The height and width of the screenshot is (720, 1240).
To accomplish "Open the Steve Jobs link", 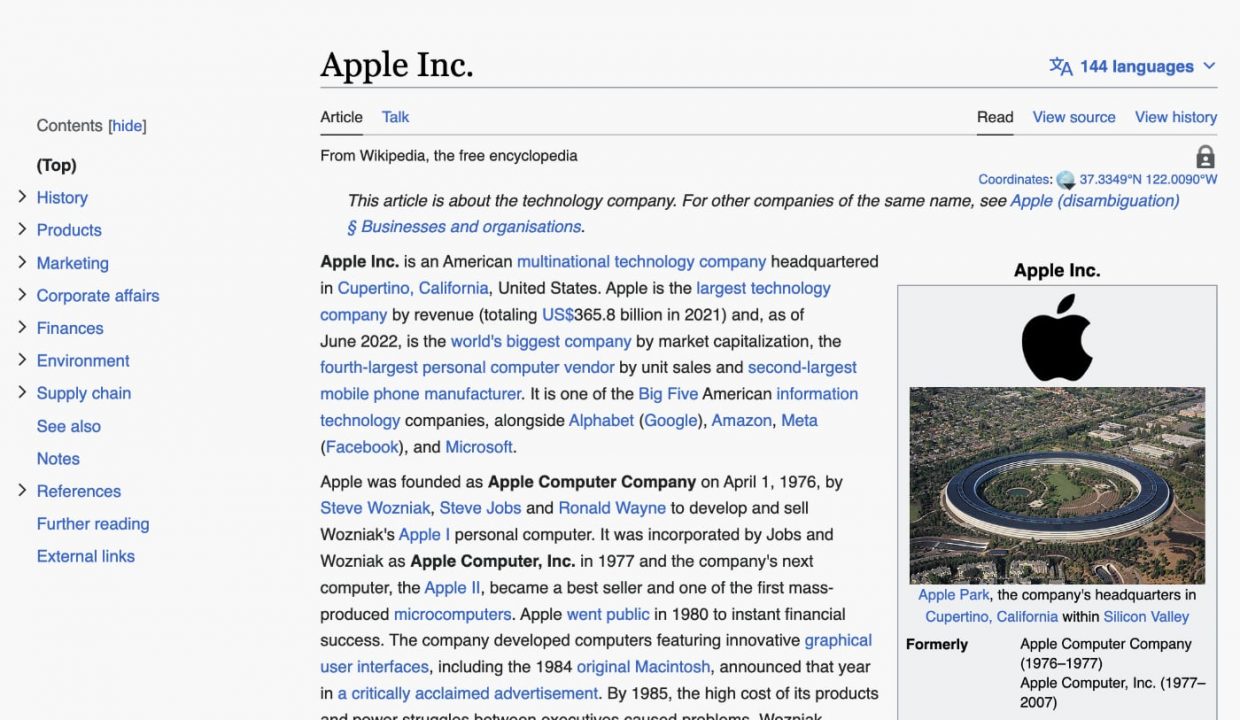I will (480, 508).
